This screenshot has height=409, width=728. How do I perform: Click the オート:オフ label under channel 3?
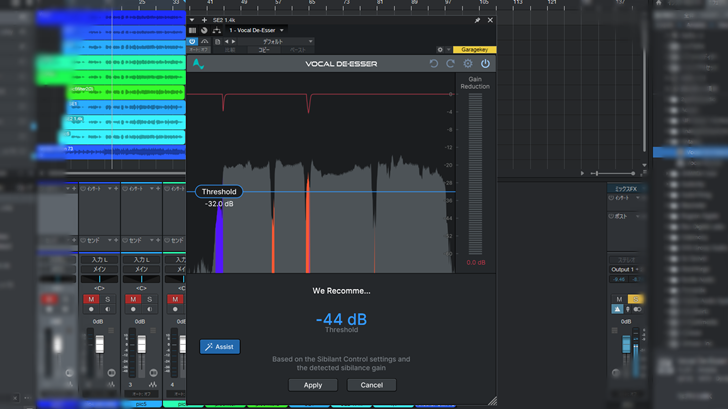click(141, 394)
